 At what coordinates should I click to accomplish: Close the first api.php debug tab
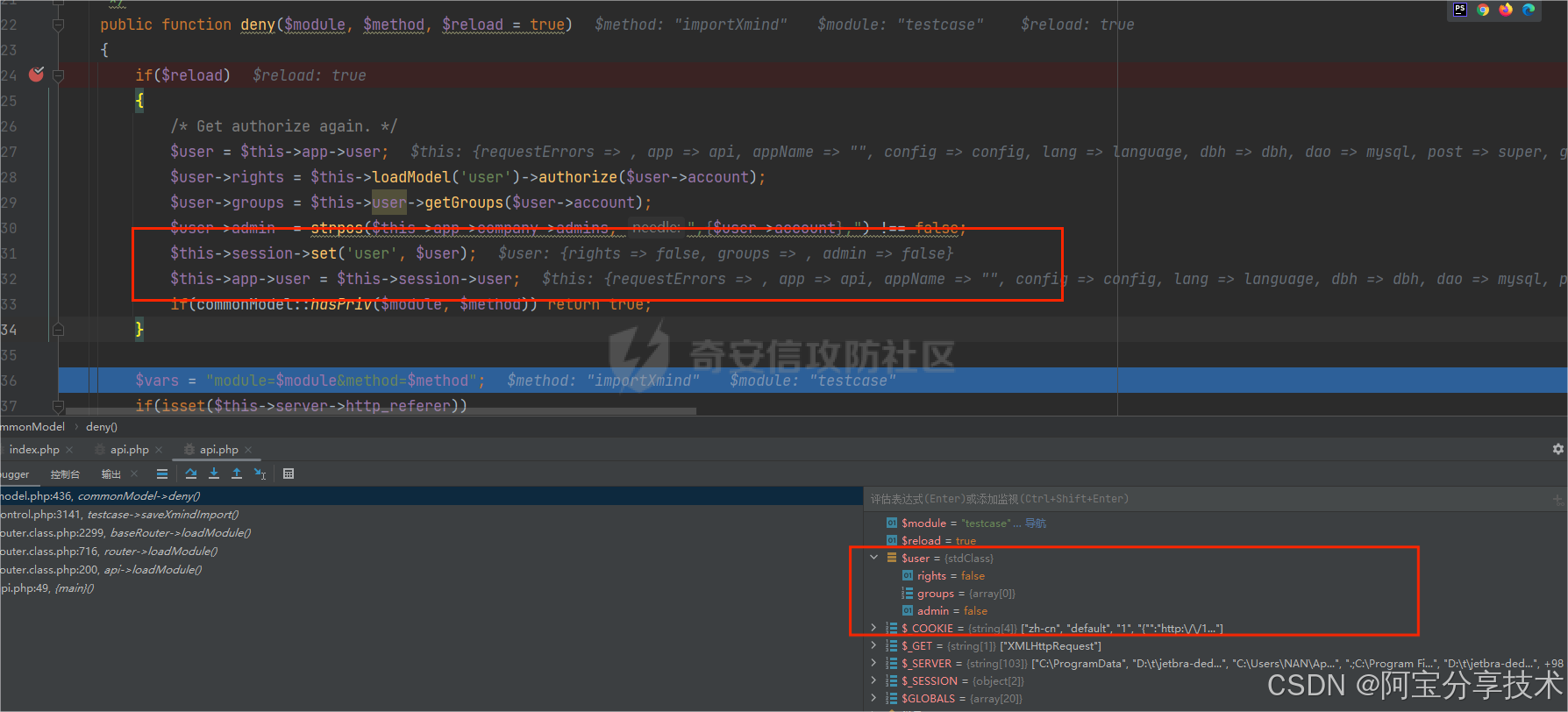(159, 450)
